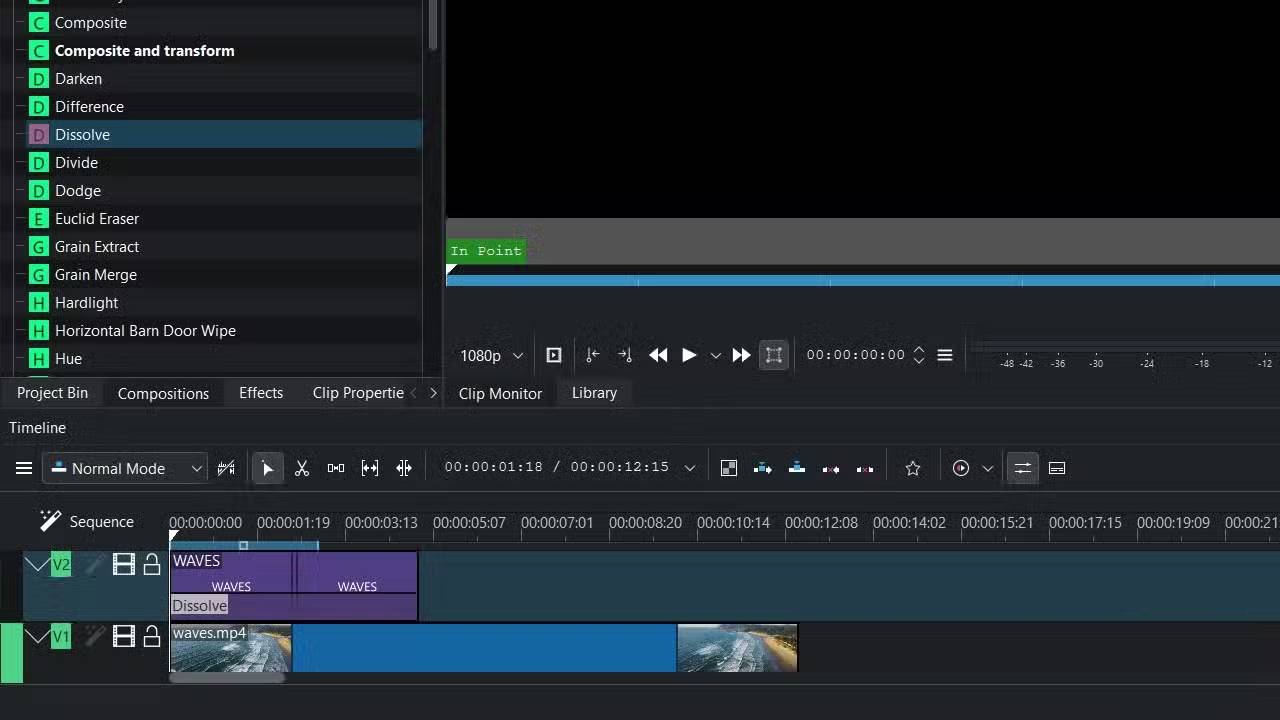This screenshot has height=720, width=1280.
Task: Click the Insert clip zone icon
Action: [763, 468]
